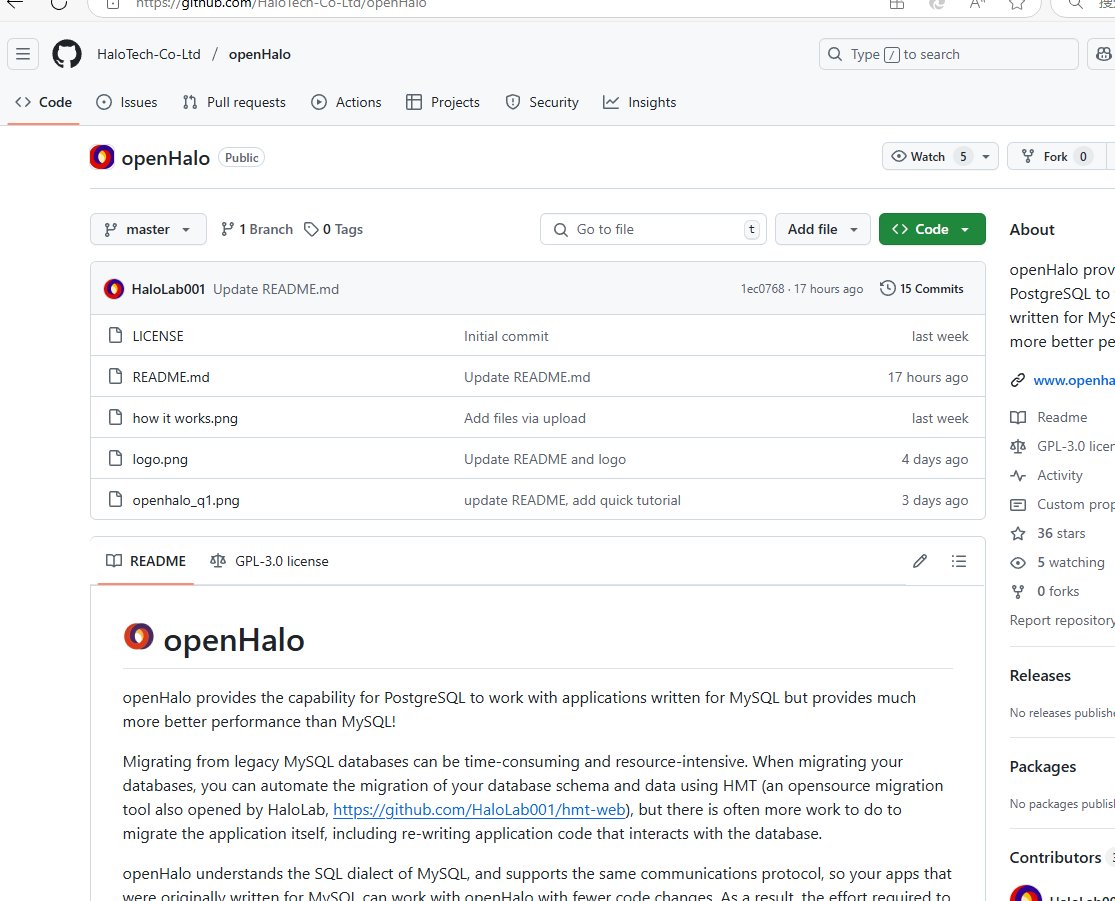Image resolution: width=1115 pixels, height=901 pixels.
Task: Toggle Watch for this repository
Action: [918, 156]
